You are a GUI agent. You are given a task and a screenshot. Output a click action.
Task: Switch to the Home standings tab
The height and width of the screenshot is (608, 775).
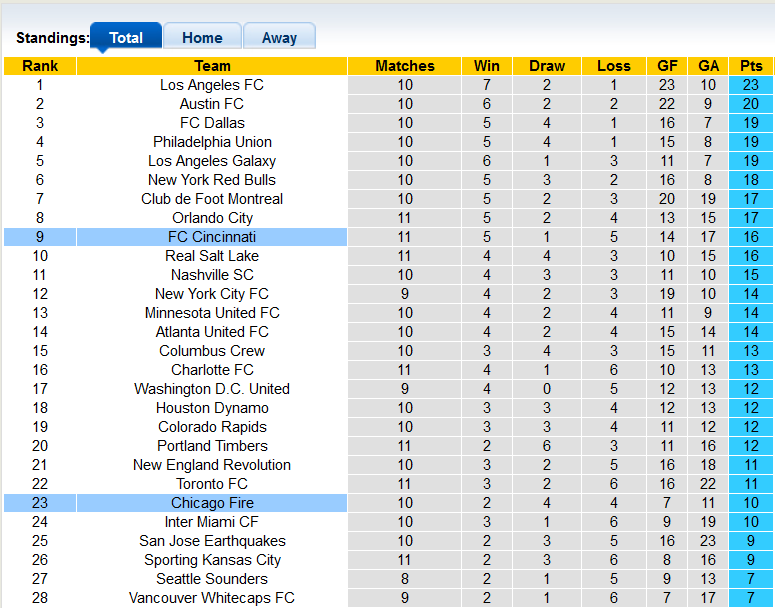(x=202, y=38)
